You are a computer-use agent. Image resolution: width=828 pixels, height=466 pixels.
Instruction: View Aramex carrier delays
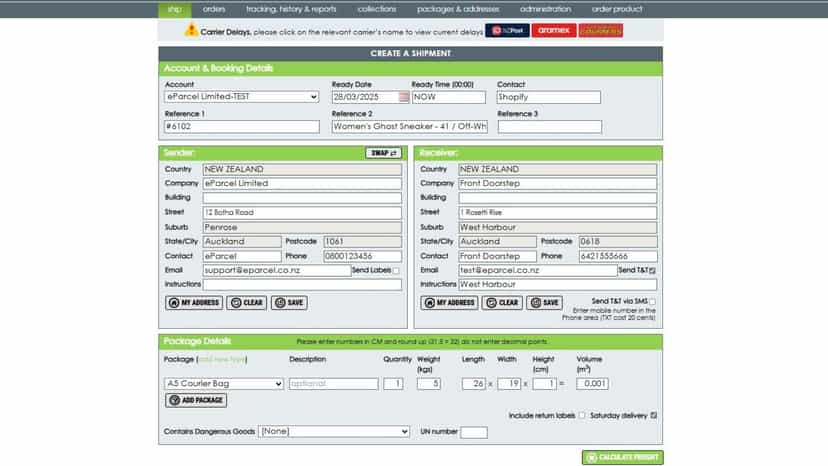[554, 31]
